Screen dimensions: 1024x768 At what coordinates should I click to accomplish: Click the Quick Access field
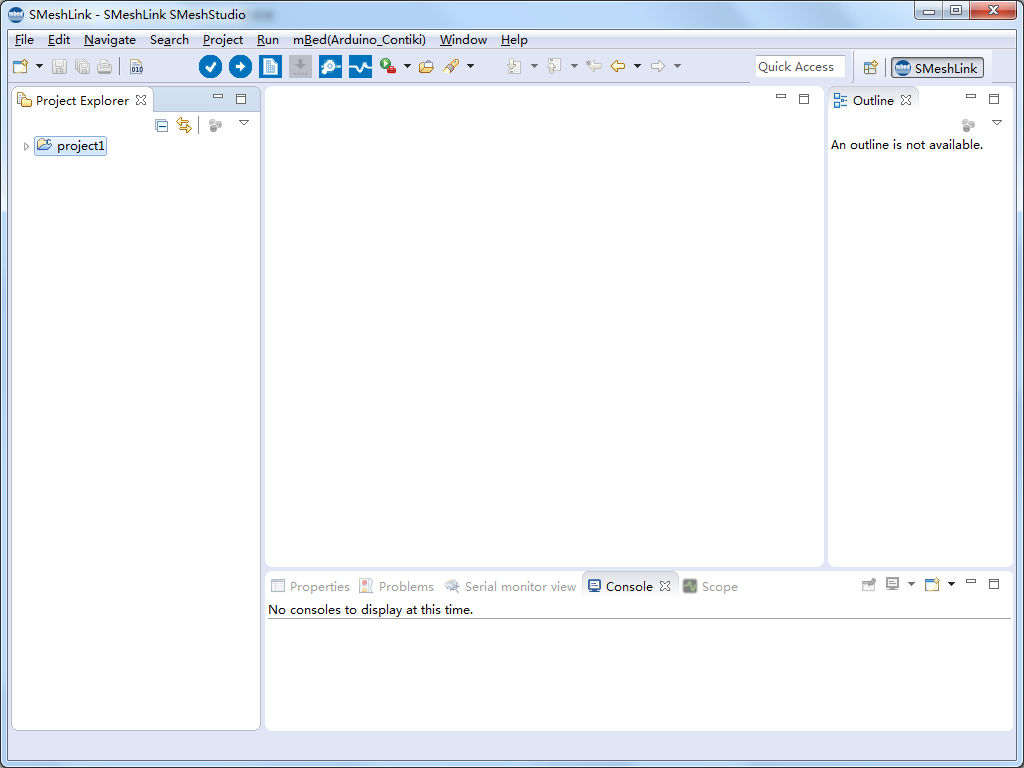tap(800, 67)
